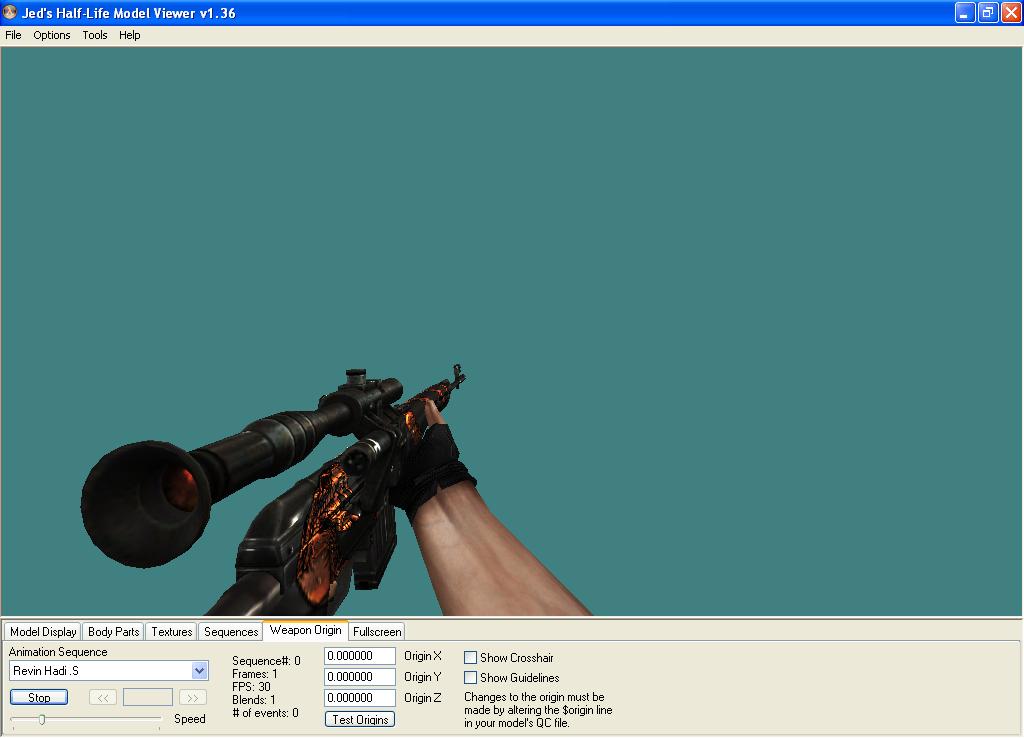Switch to the Body Parts tab

tap(113, 632)
